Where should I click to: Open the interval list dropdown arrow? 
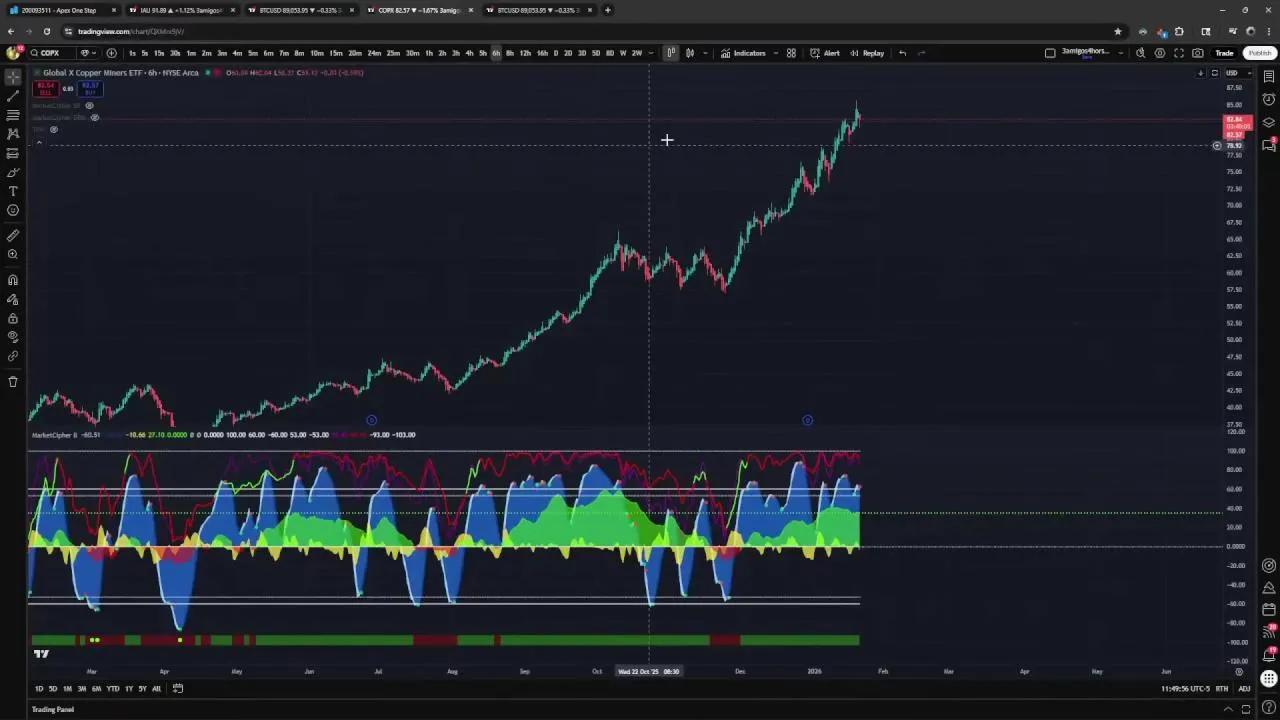click(651, 53)
